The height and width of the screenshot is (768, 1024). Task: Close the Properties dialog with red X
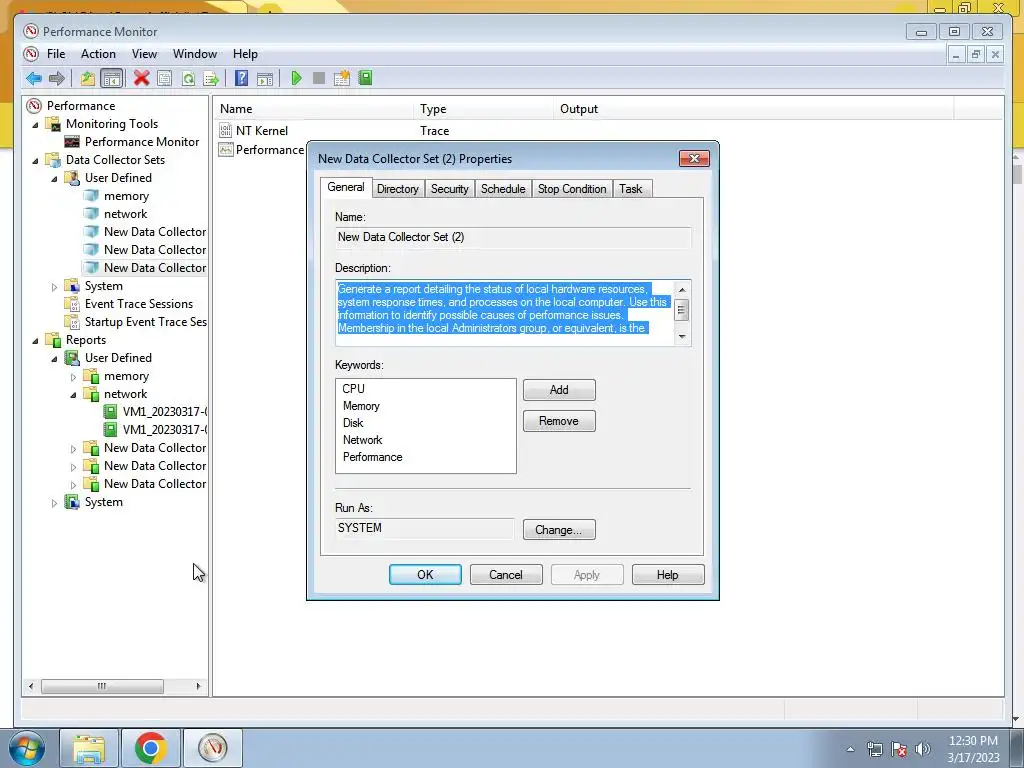(x=694, y=159)
